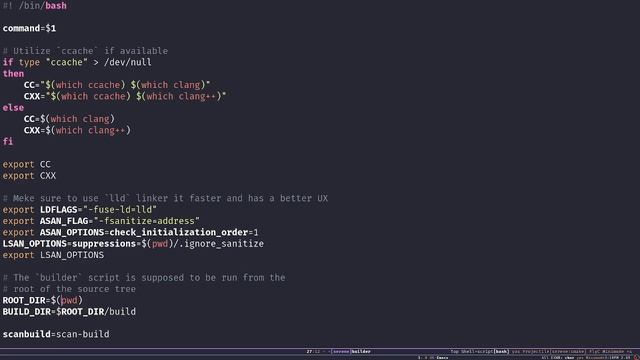Click "check_initialization_order=1" value
Screen dimensions: 640x360
(x=184, y=233)
